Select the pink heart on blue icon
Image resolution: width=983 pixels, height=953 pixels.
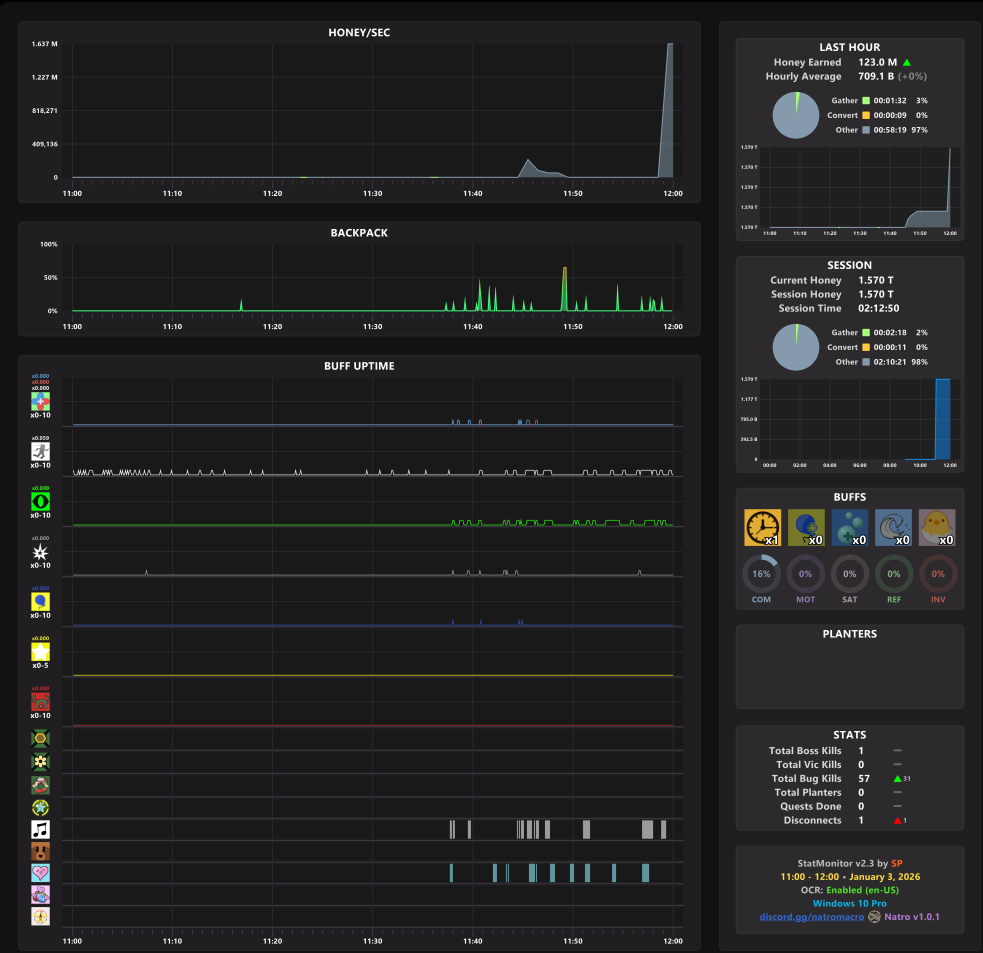click(40, 873)
